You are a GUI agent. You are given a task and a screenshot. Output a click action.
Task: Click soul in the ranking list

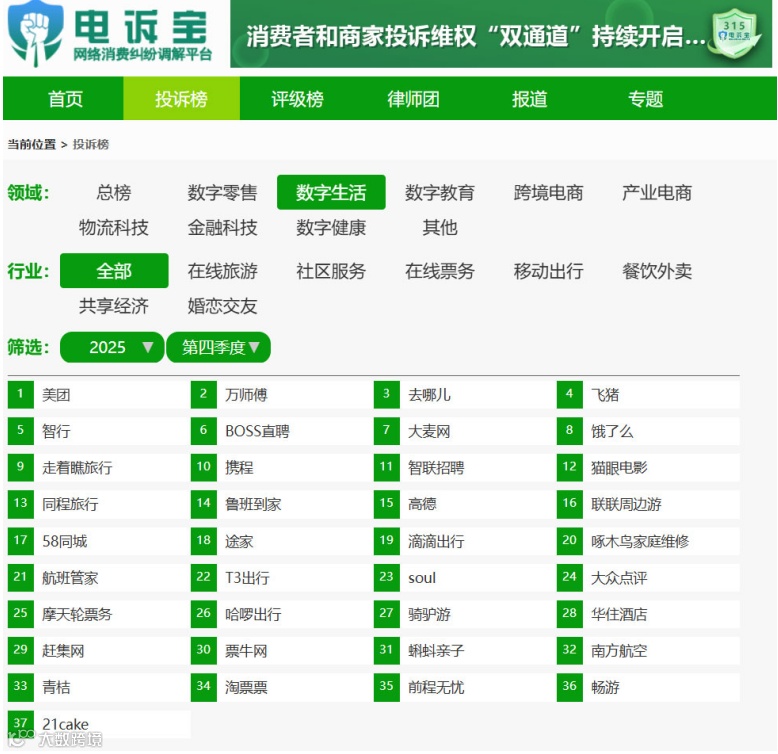(x=422, y=578)
